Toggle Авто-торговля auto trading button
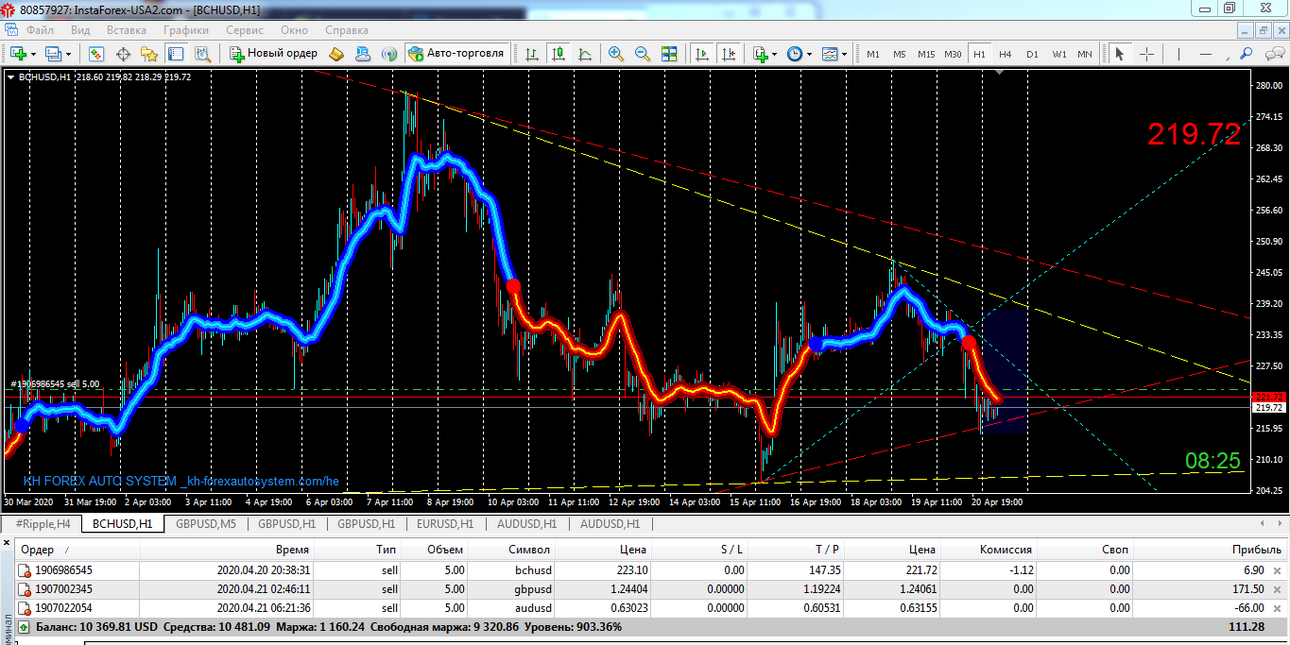Image resolution: width=1290 pixels, height=645 pixels. (458, 53)
